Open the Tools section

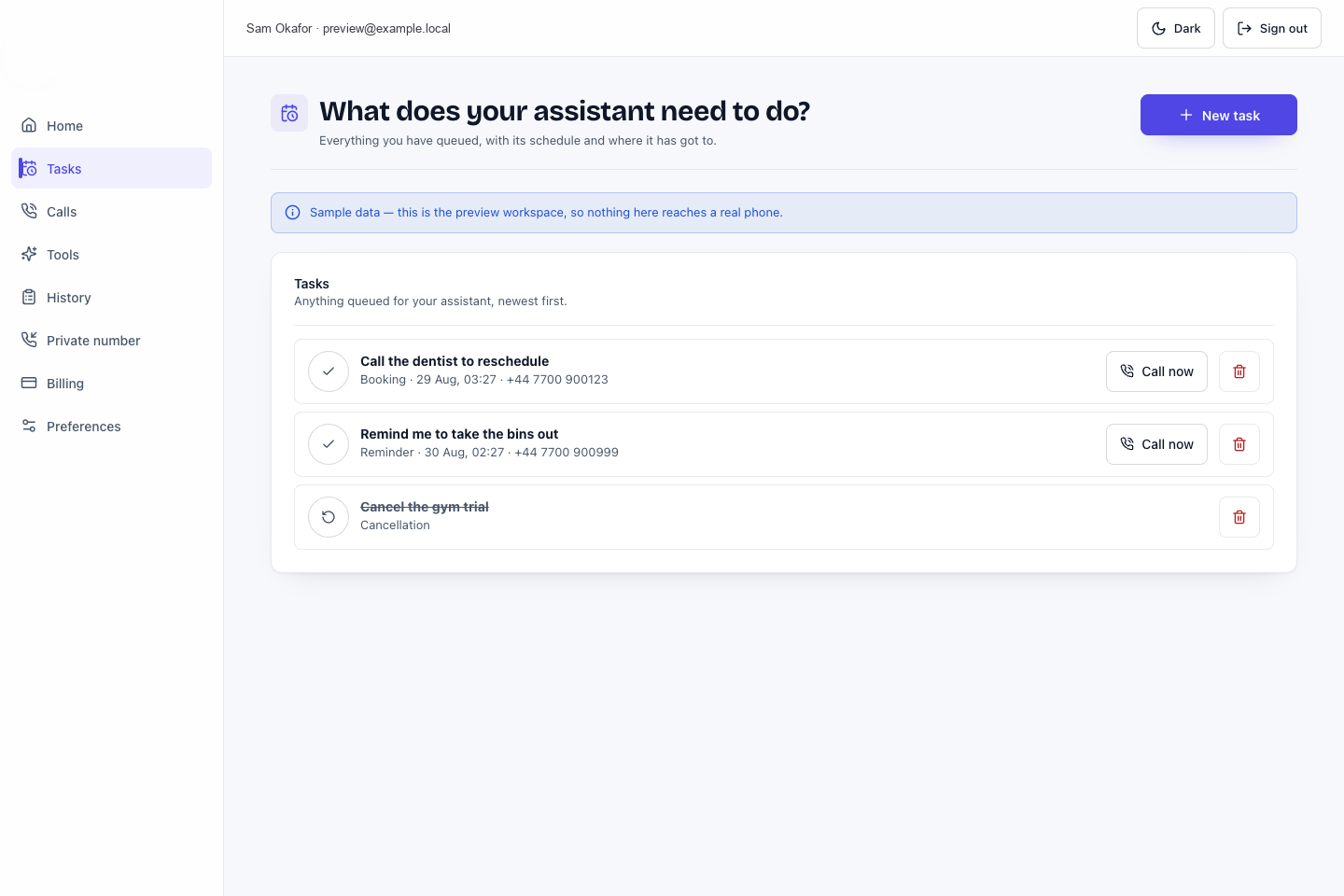(x=111, y=255)
